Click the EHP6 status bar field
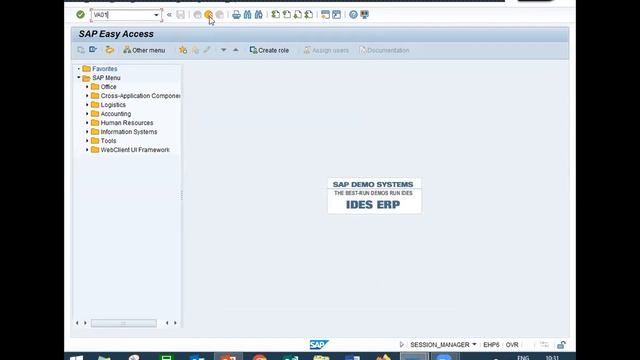Screen dimensions: 640x360 [491, 344]
